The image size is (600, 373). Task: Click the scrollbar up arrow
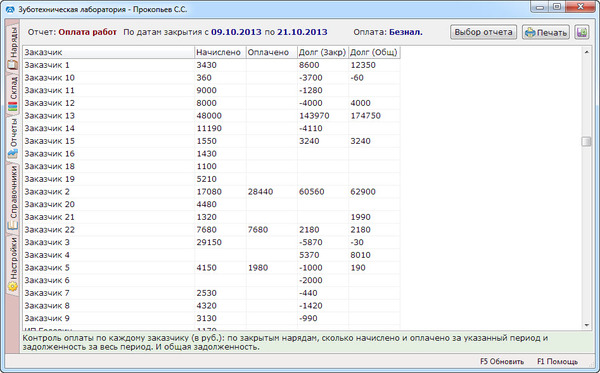[x=586, y=52]
